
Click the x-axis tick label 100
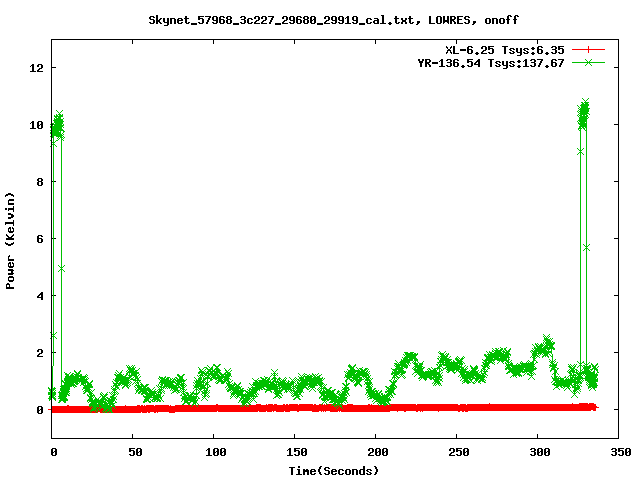point(216,452)
